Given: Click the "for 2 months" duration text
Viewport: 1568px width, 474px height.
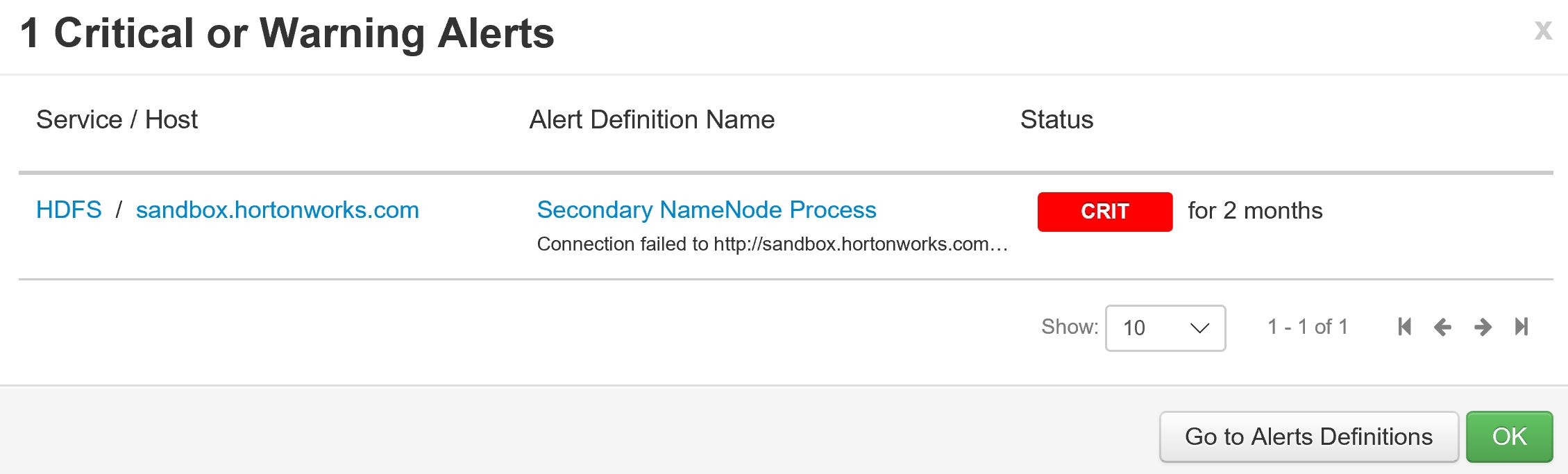Looking at the screenshot, I should (1255, 210).
